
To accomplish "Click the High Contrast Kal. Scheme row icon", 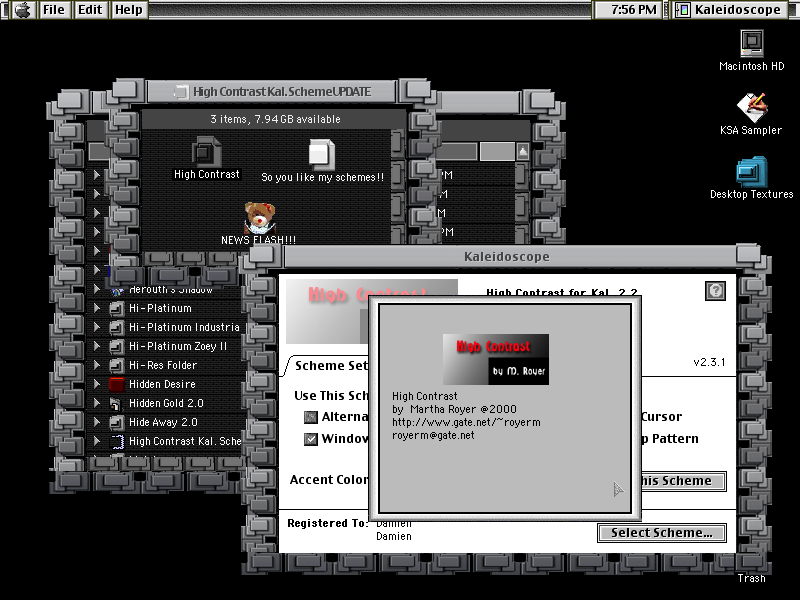I will coord(117,441).
